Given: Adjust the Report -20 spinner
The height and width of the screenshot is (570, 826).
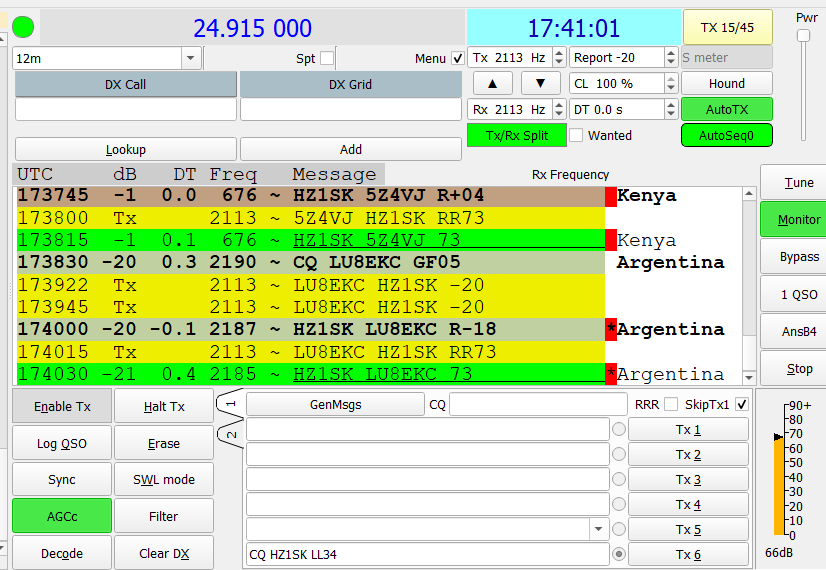Looking at the screenshot, I should [x=671, y=57].
